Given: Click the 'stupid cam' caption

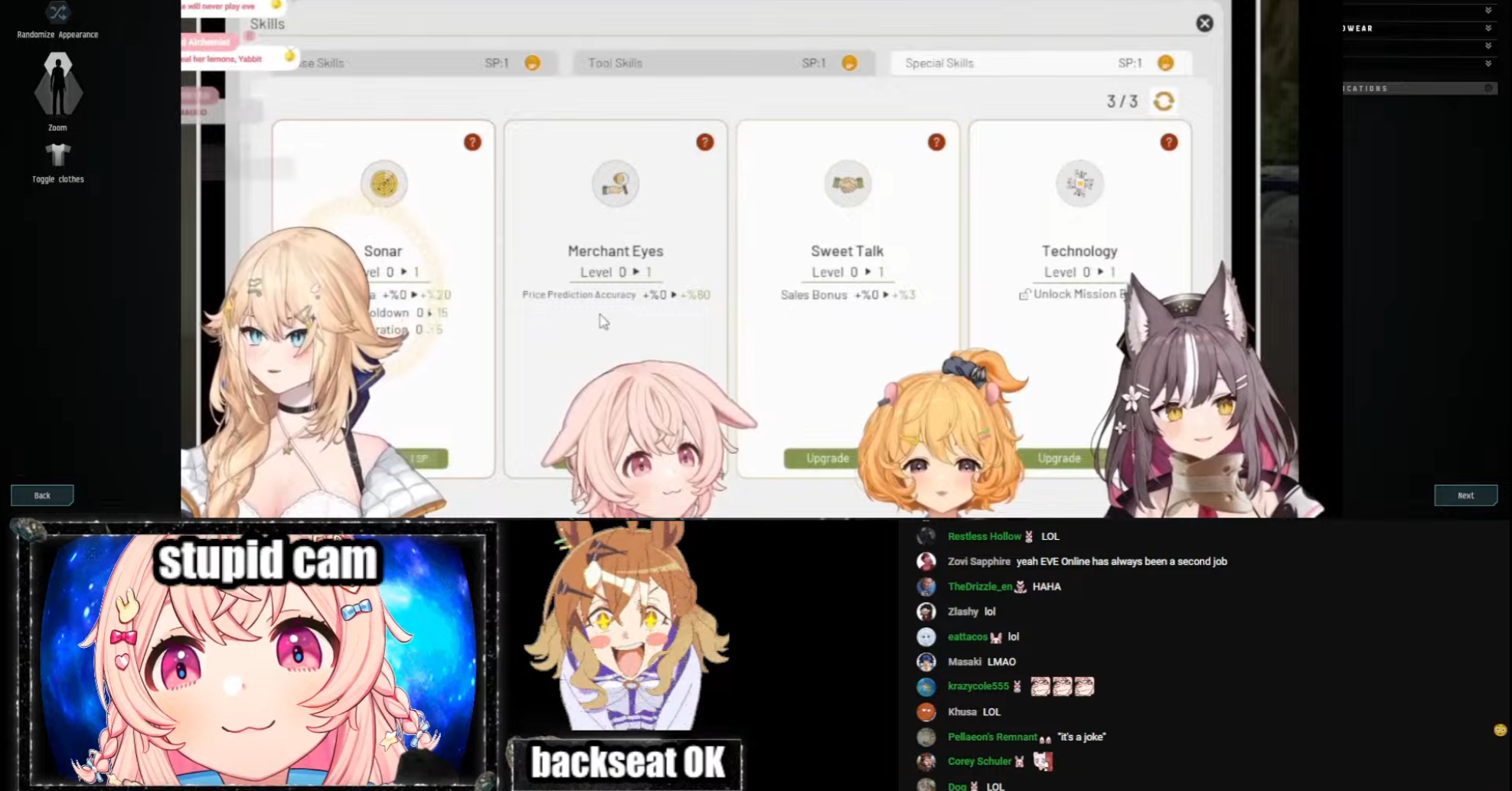Looking at the screenshot, I should (266, 561).
